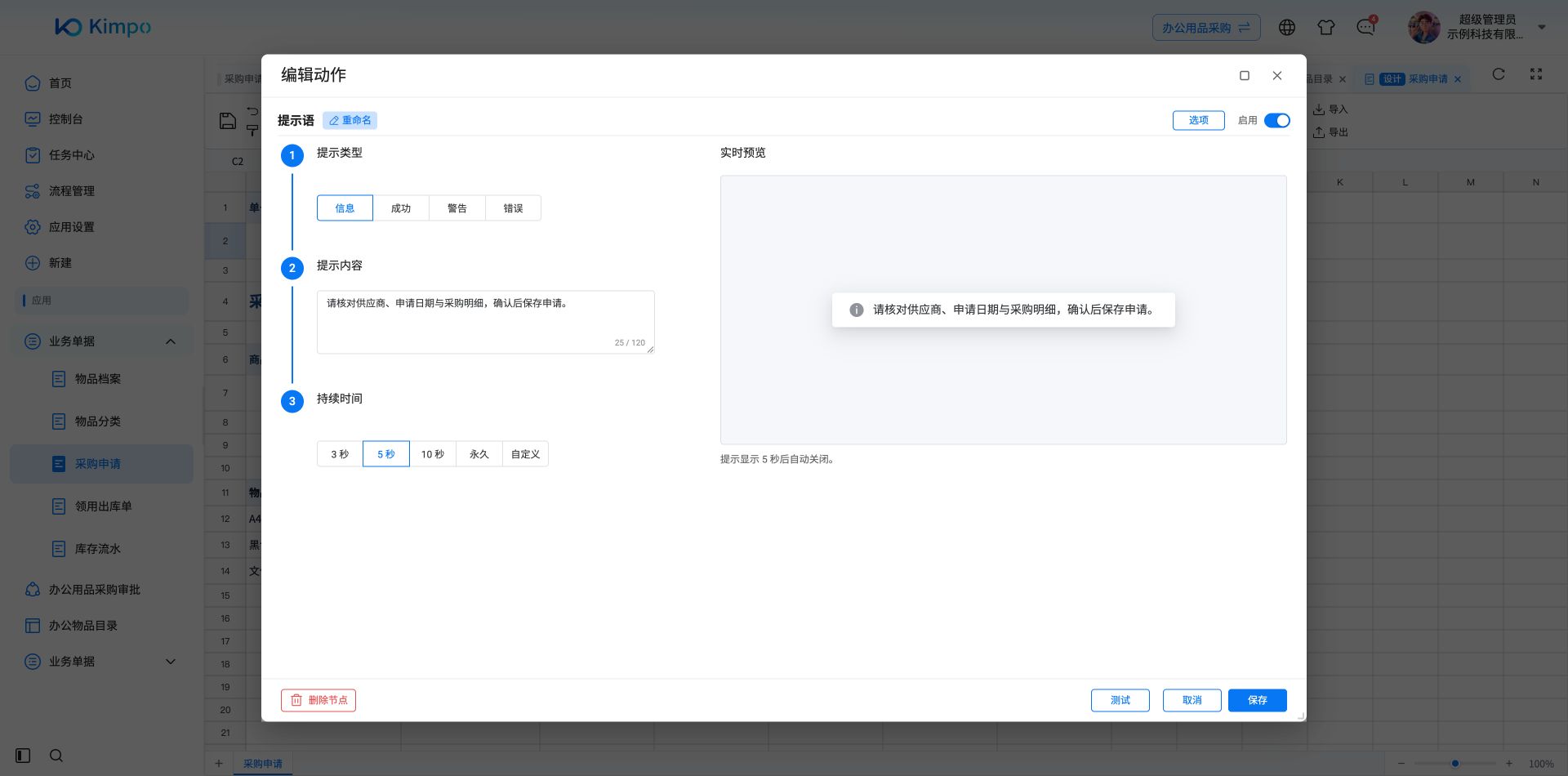This screenshot has height=776, width=1568.
Task: Toggle the 启用 switch
Action: pos(1276,120)
